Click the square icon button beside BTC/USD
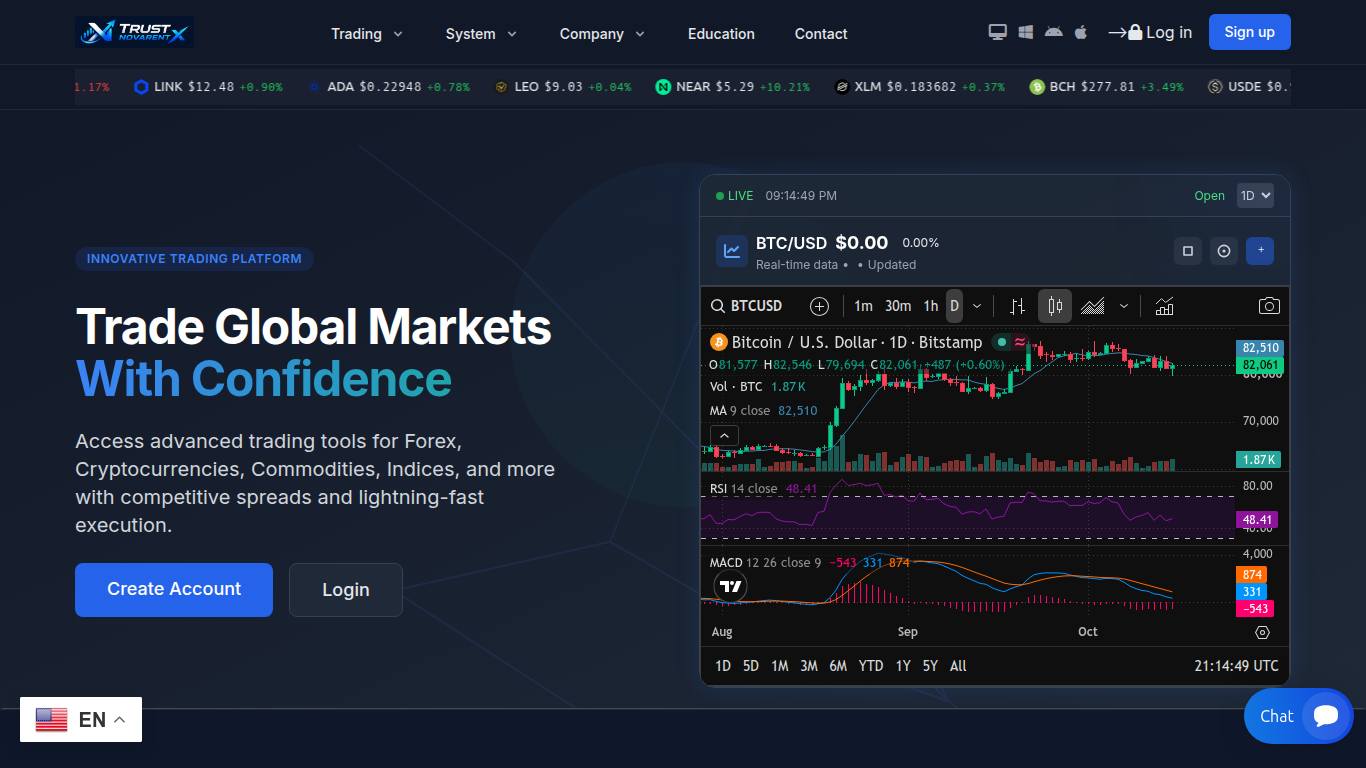 click(x=1188, y=251)
